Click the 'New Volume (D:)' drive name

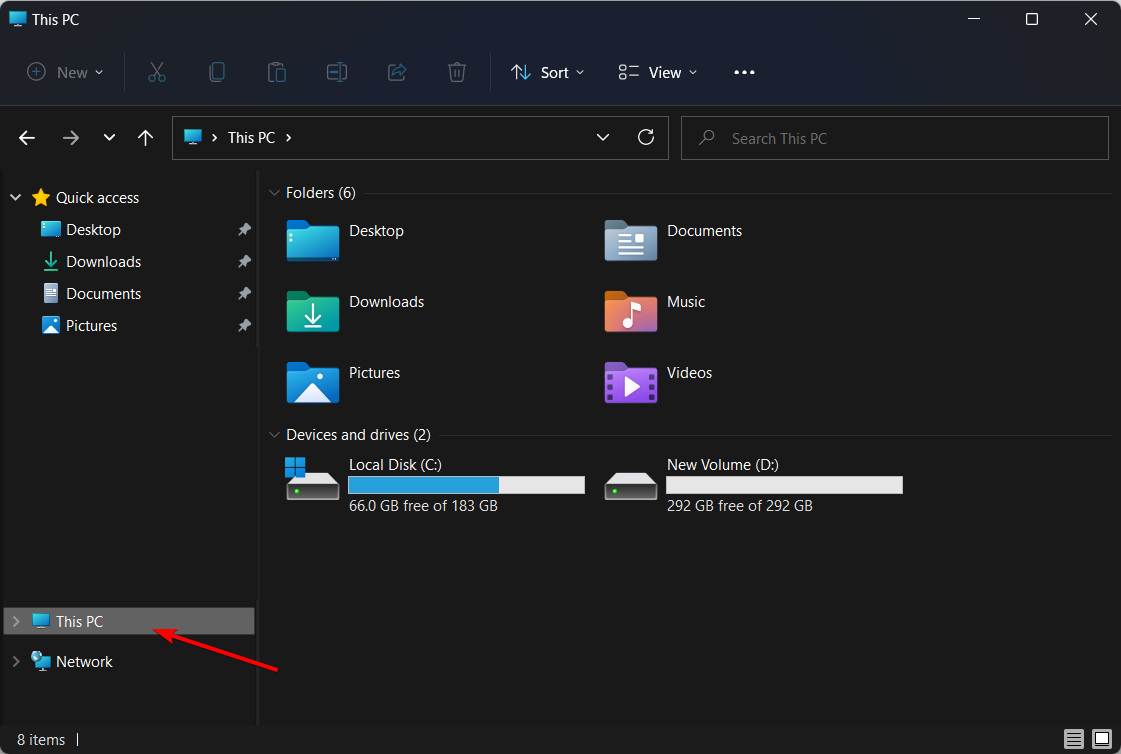click(x=723, y=465)
